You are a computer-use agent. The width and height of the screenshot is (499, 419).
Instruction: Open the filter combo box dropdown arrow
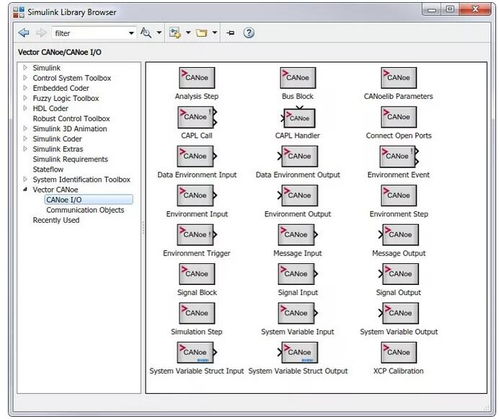(131, 33)
